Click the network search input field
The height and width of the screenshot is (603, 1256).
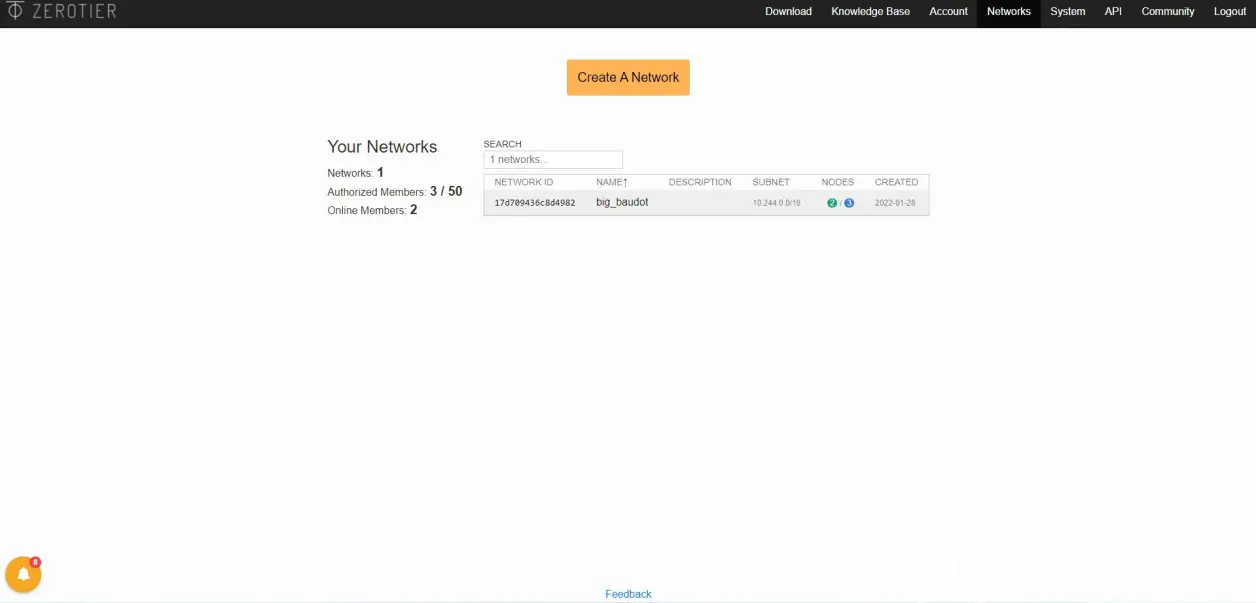pyautogui.click(x=553, y=160)
